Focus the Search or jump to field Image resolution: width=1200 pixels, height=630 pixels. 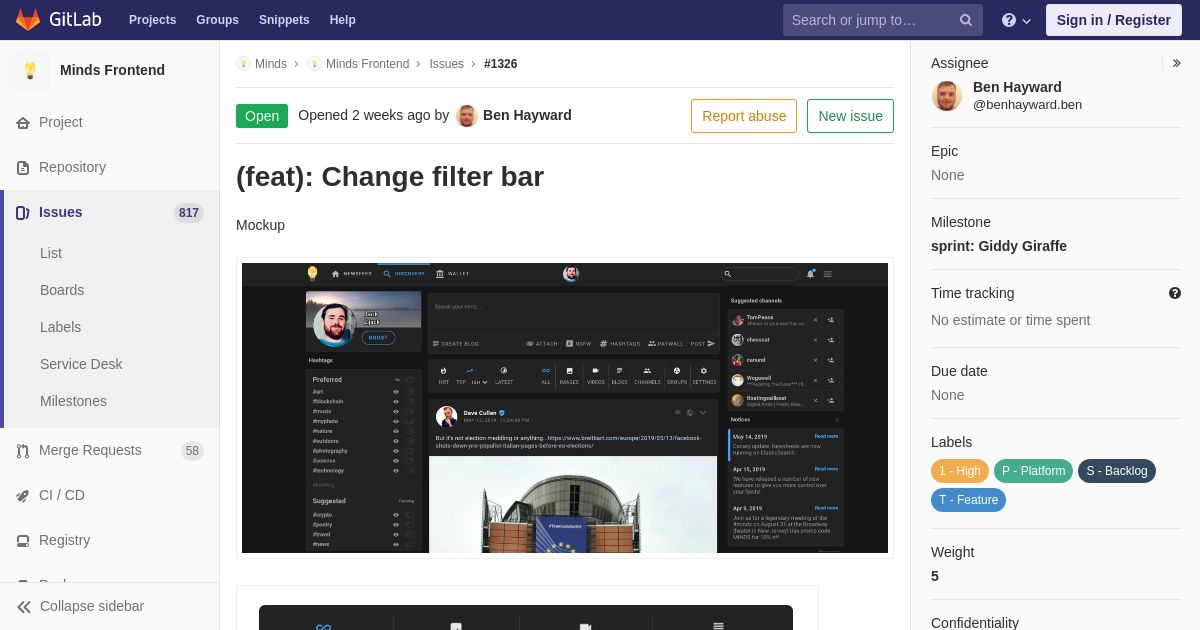point(882,20)
